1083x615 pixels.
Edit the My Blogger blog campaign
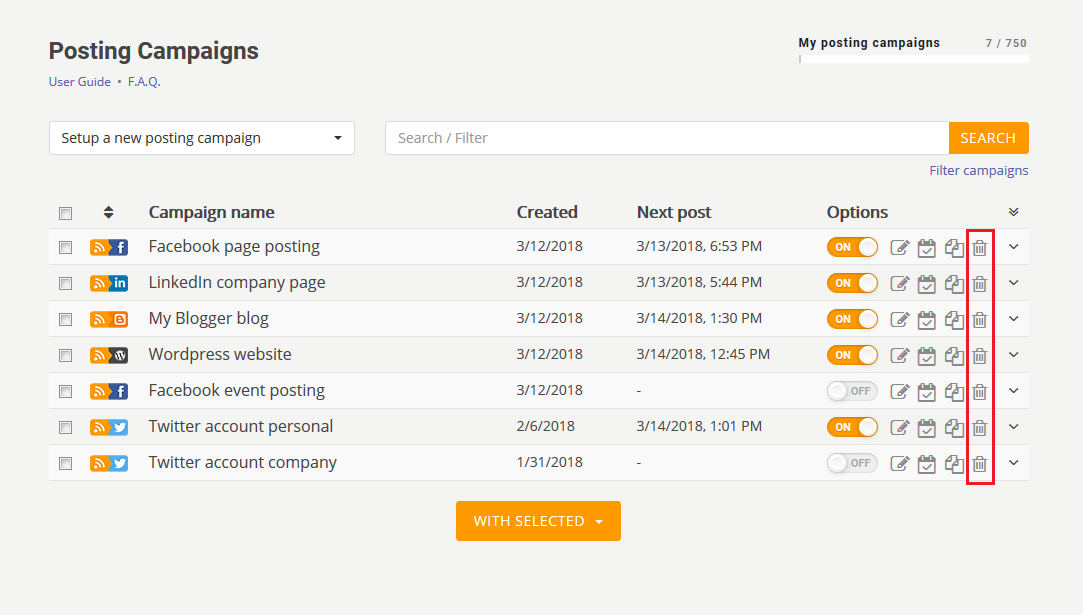coord(899,319)
